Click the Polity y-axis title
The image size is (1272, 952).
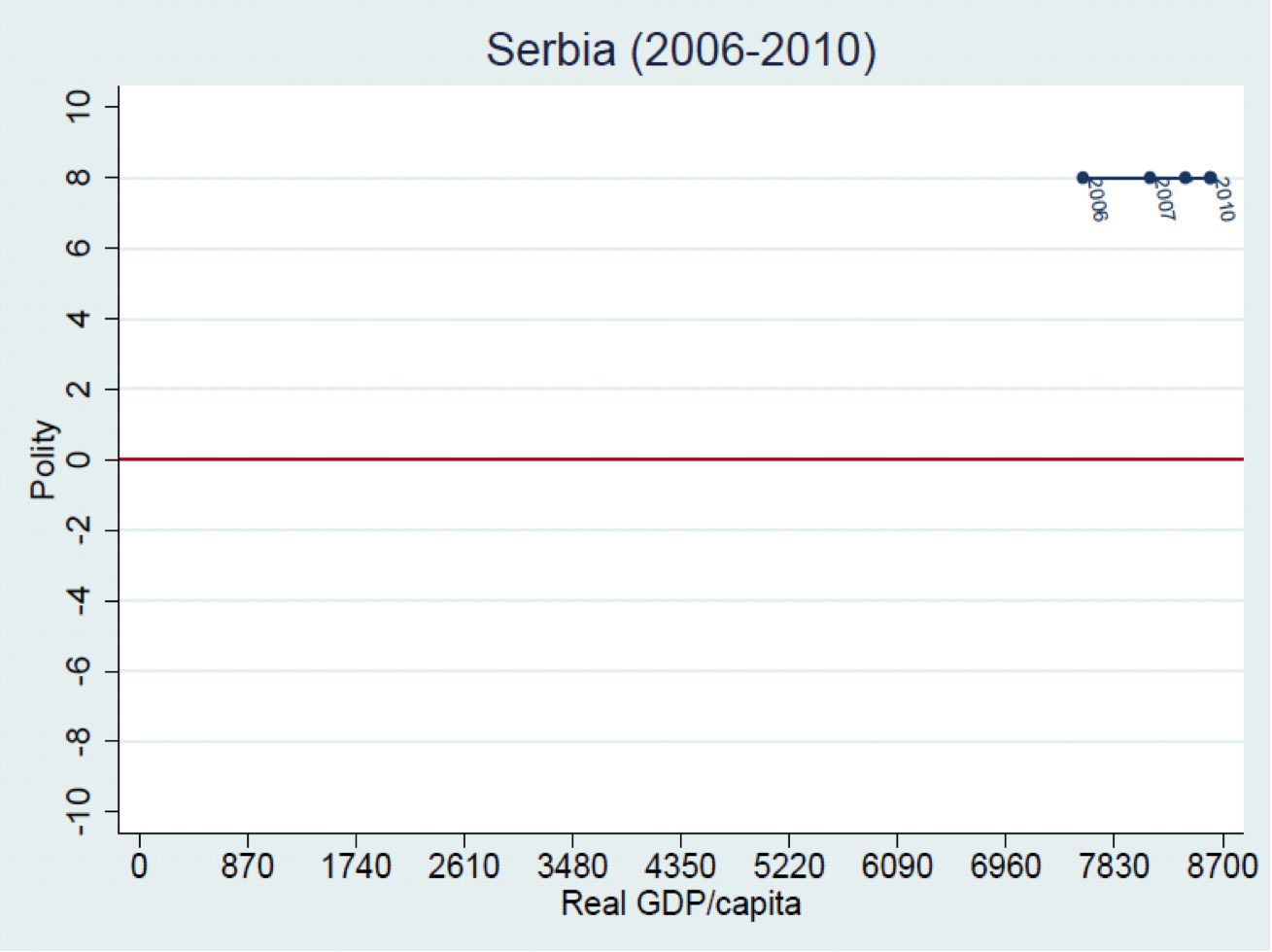(x=43, y=459)
